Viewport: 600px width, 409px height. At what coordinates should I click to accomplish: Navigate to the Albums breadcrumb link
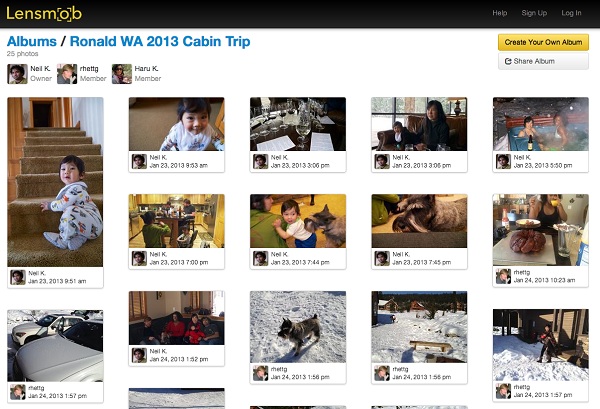pos(32,41)
